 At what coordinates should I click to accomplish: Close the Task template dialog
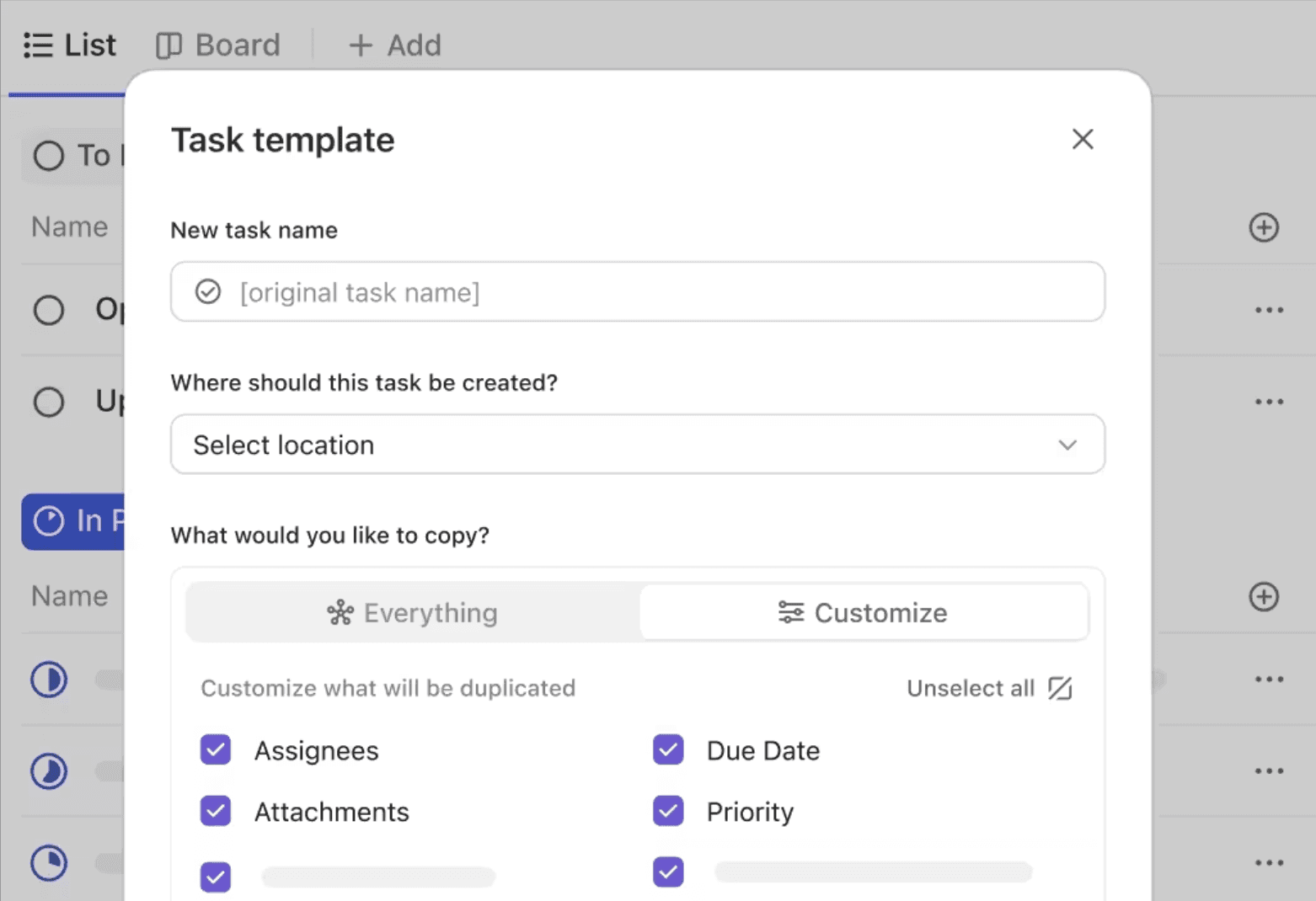pos(1083,139)
